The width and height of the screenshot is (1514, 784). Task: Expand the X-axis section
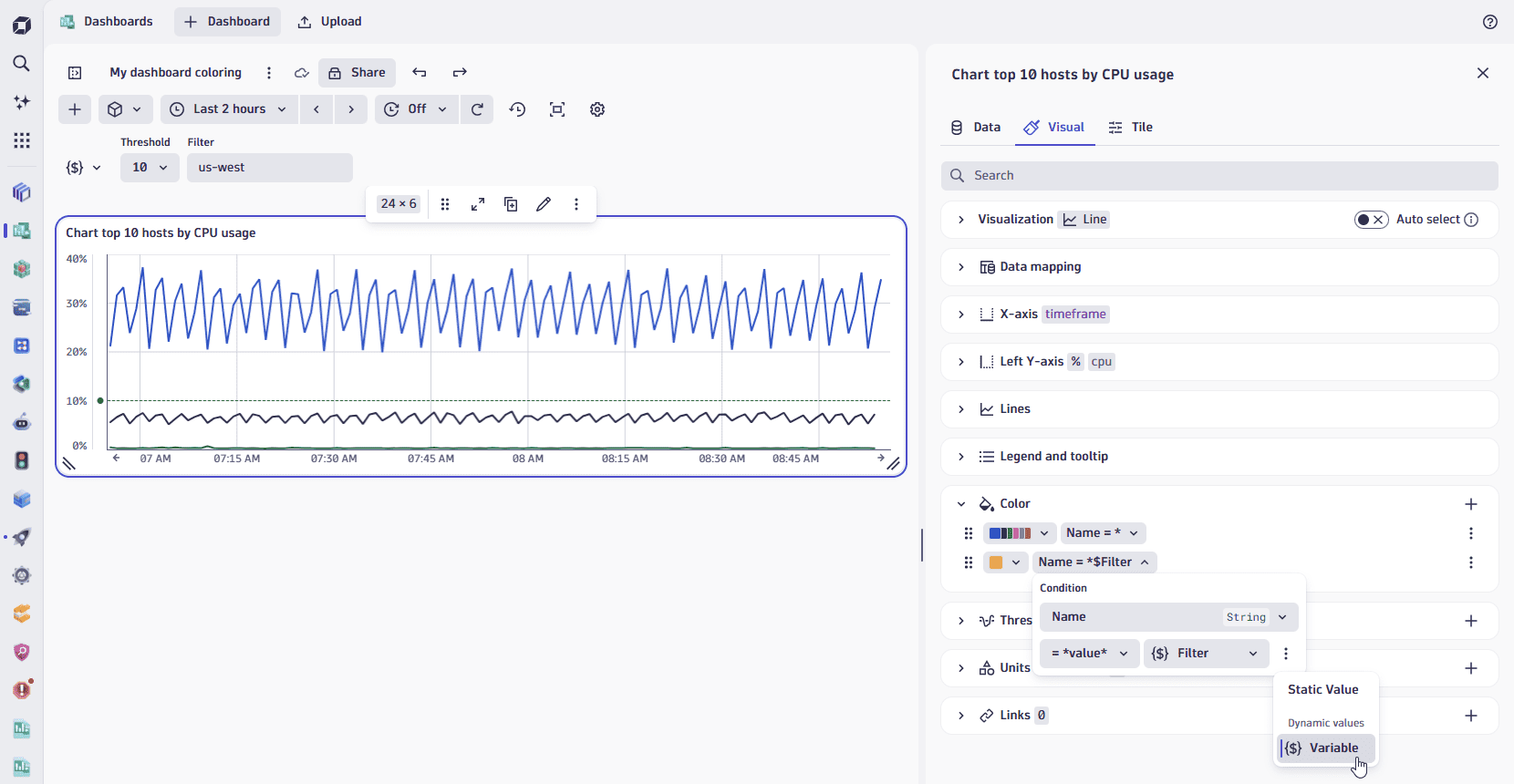(x=961, y=315)
